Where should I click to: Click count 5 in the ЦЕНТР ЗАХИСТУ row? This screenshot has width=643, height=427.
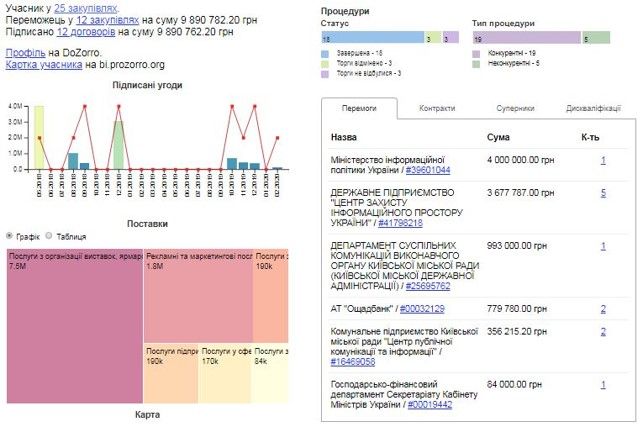(x=603, y=193)
